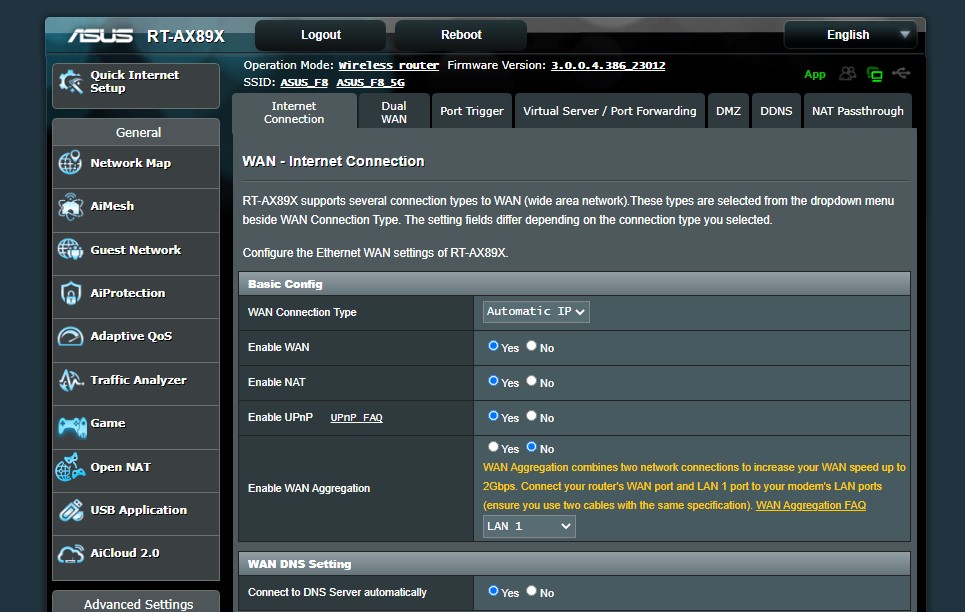Set Enable UPnP to No

[x=532, y=416]
